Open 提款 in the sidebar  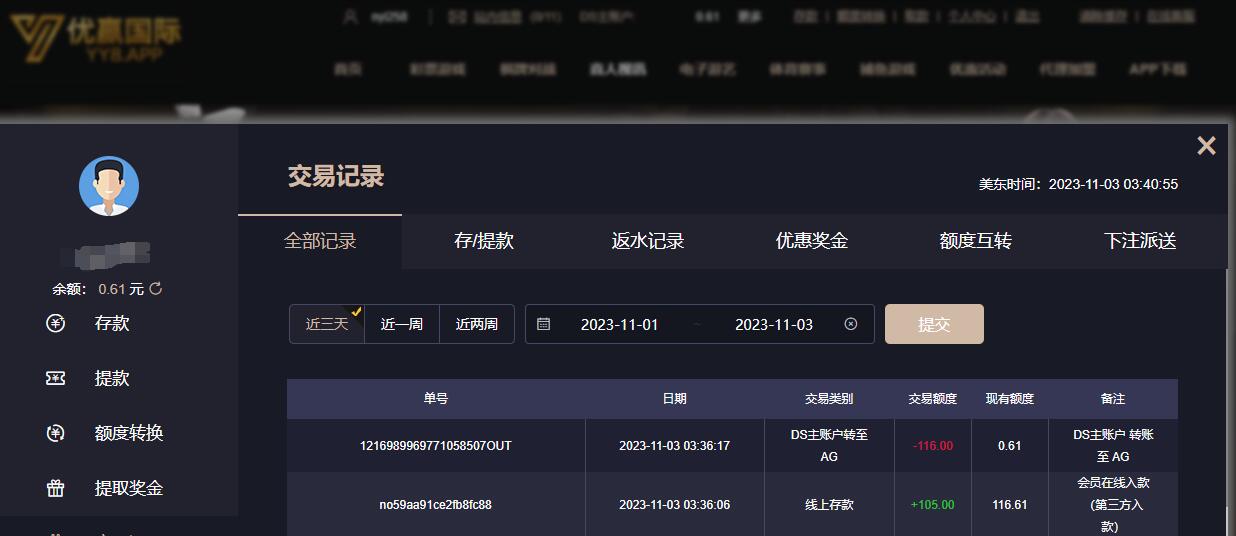tap(112, 378)
